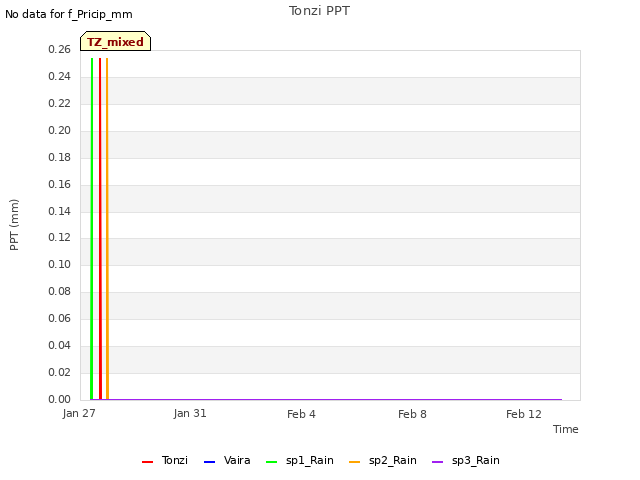Click the Jan 31 x-axis label
The image size is (640, 480).
click(x=190, y=413)
